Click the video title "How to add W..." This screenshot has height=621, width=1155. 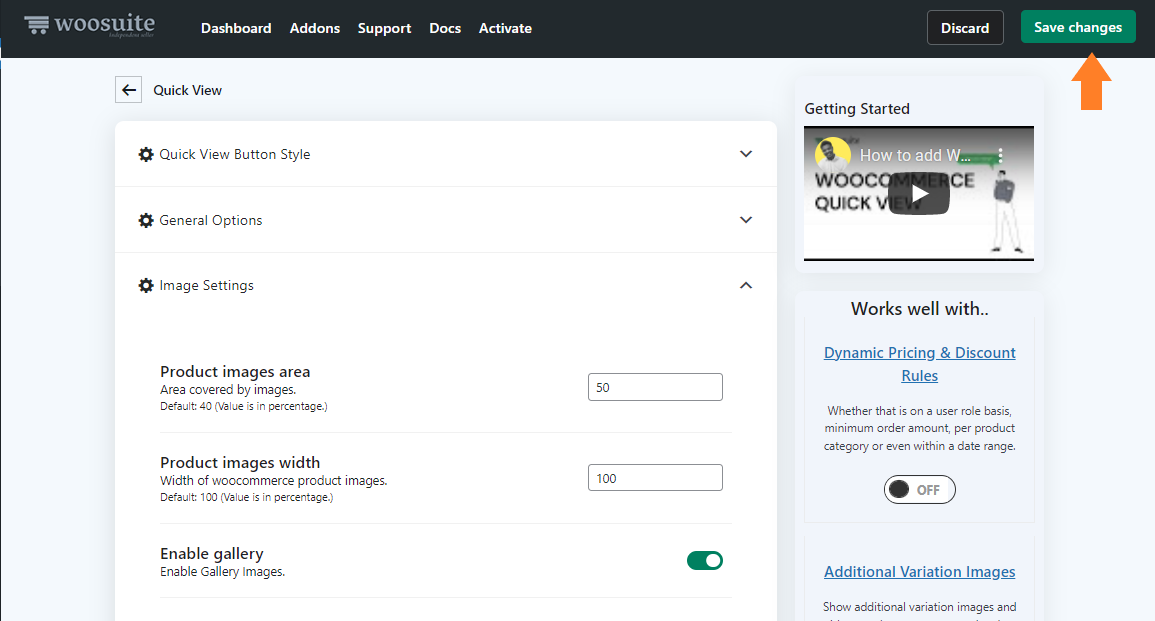pos(916,155)
